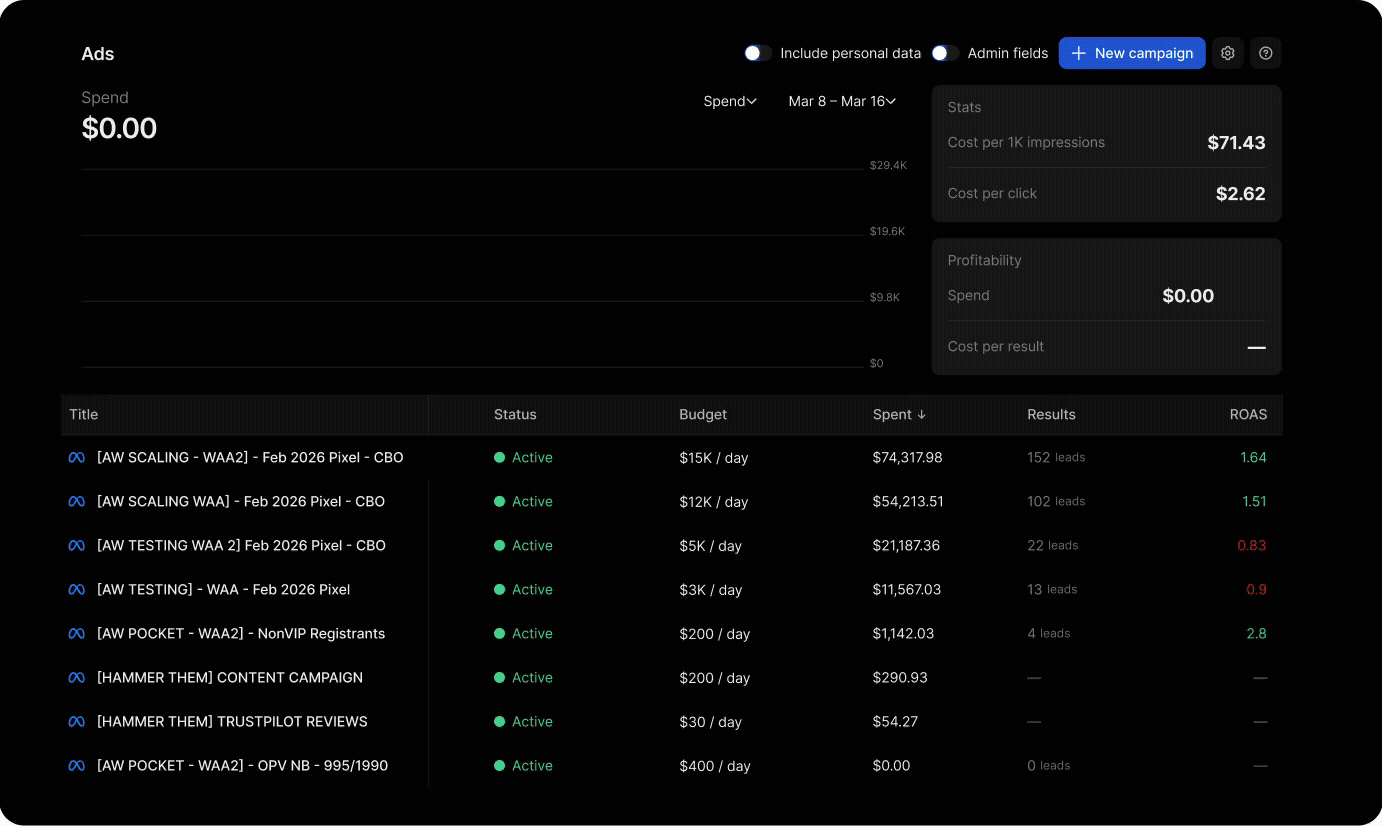Click Active status of TRUSTPILOT REVIEWS row
Viewport: 1382px width, 826px height.
523,721
